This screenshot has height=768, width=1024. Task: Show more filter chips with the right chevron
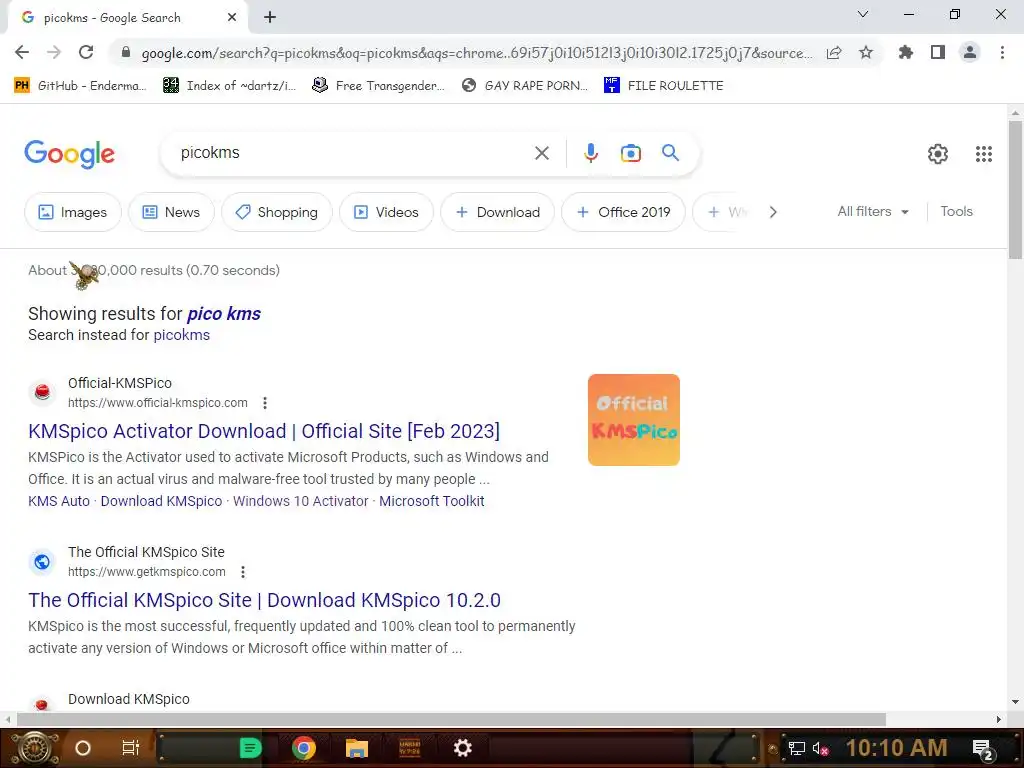pos(773,212)
